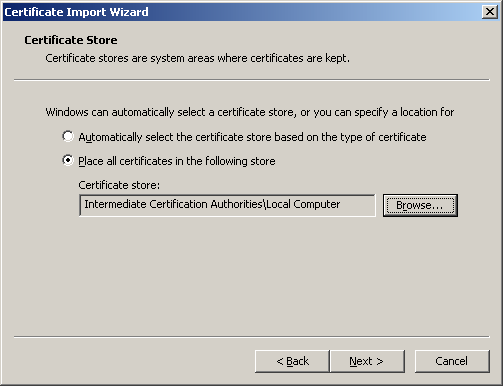Viewport: 503px width, 386px height.
Task: Click inside the Certificate store text field
Action: [x=227, y=205]
